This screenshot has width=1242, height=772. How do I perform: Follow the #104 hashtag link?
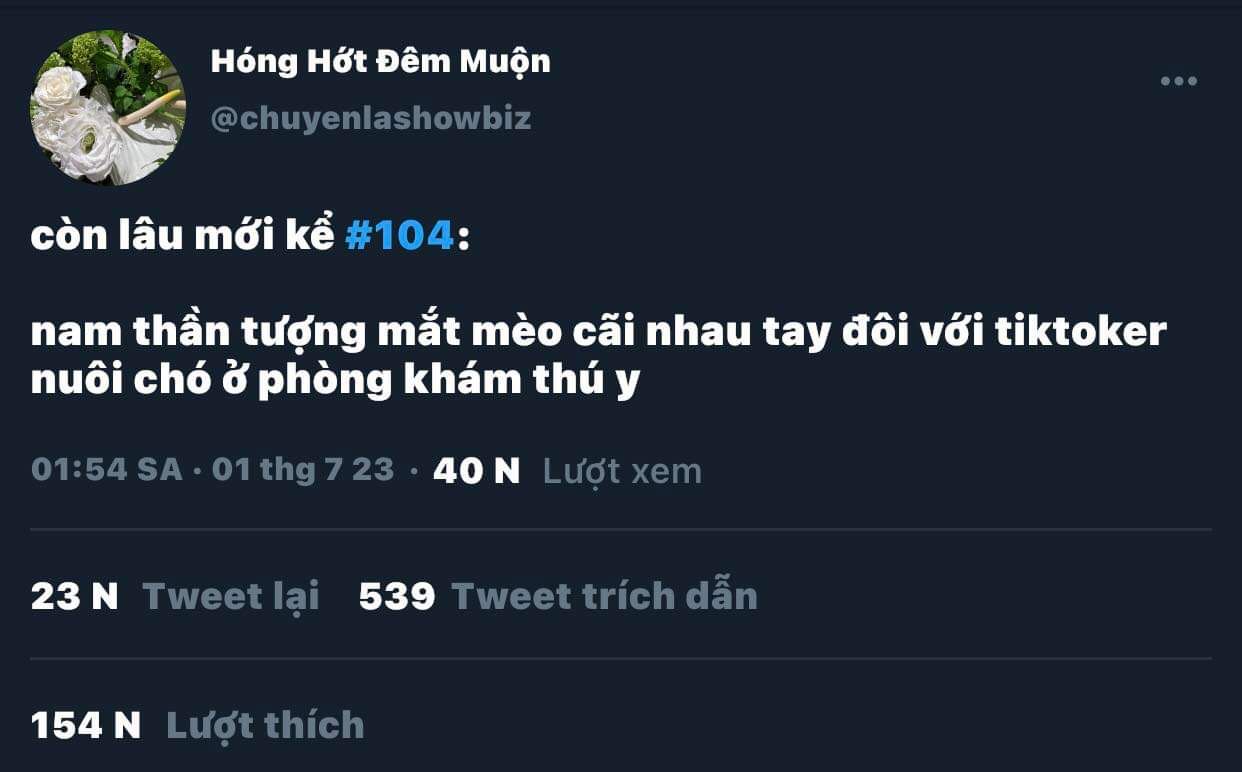click(x=399, y=238)
